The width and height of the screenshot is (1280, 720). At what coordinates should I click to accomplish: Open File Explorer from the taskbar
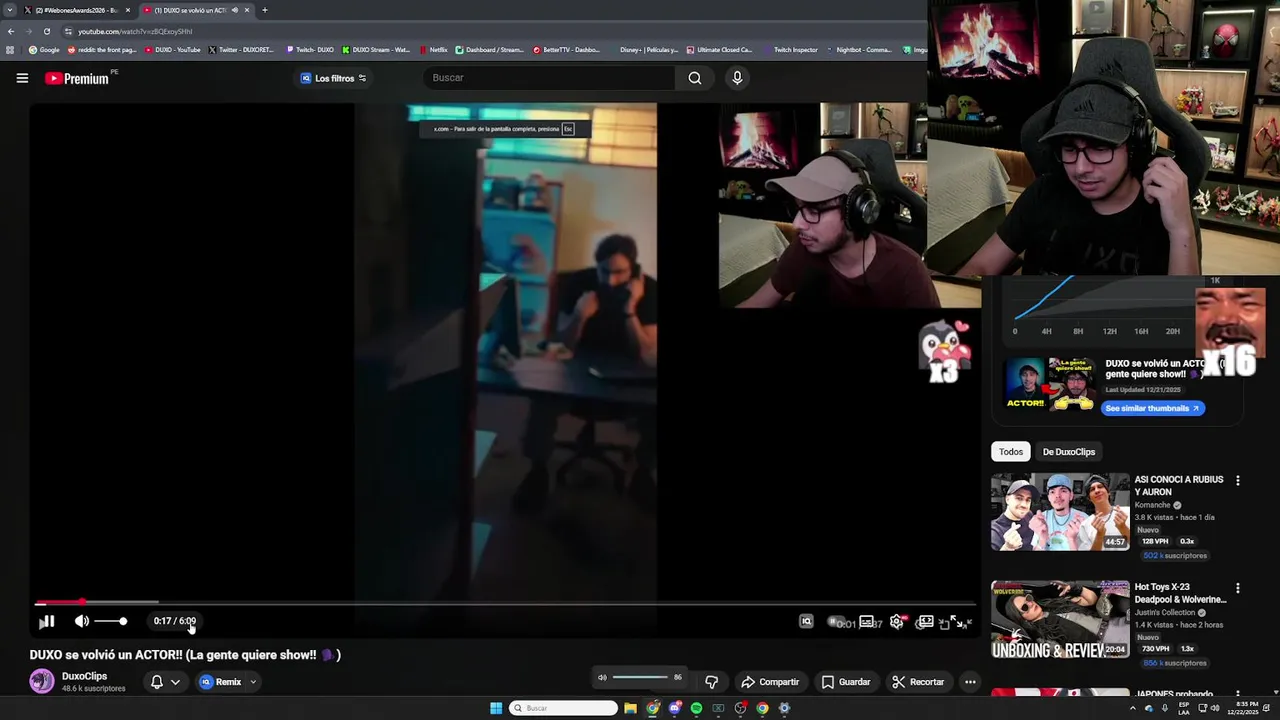630,708
